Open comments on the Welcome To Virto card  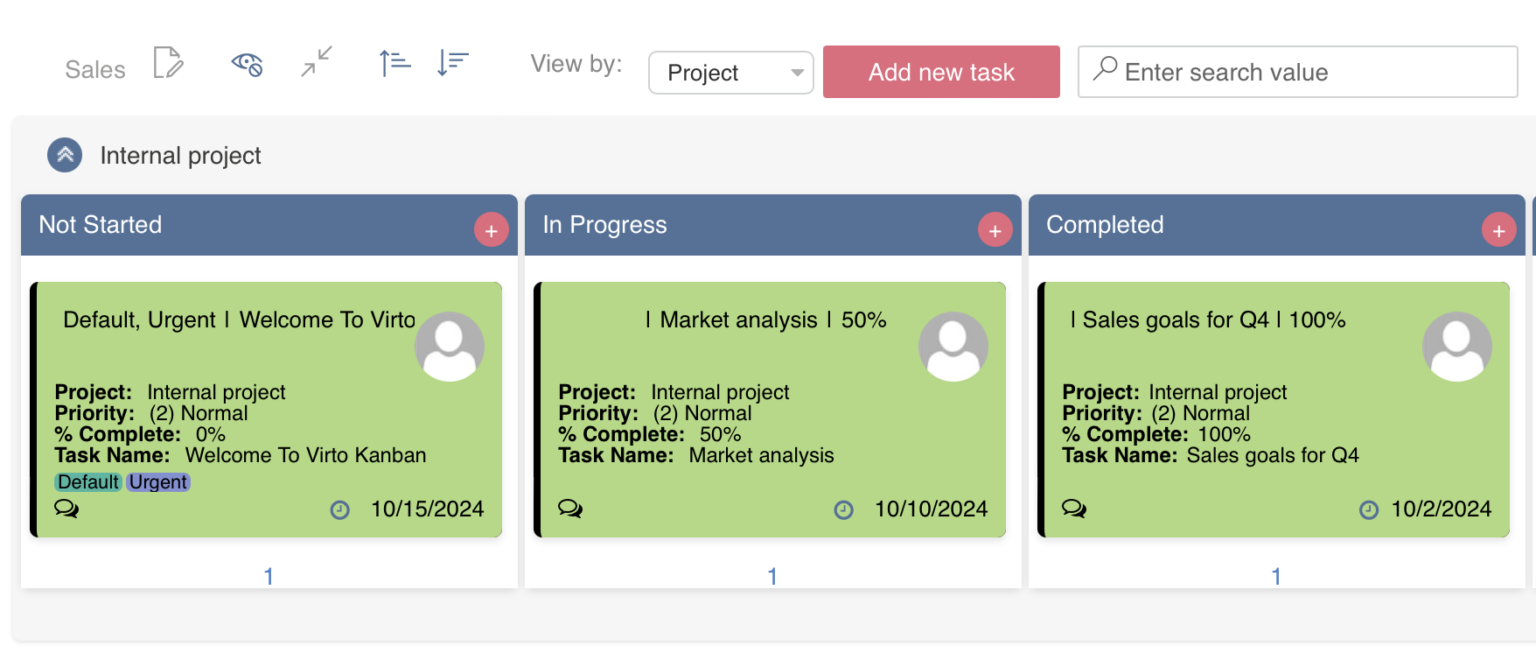pyautogui.click(x=67, y=508)
